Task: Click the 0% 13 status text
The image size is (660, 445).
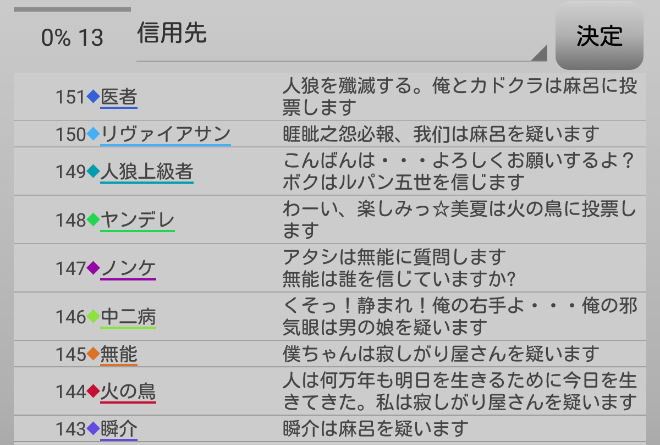Action: 71,38
